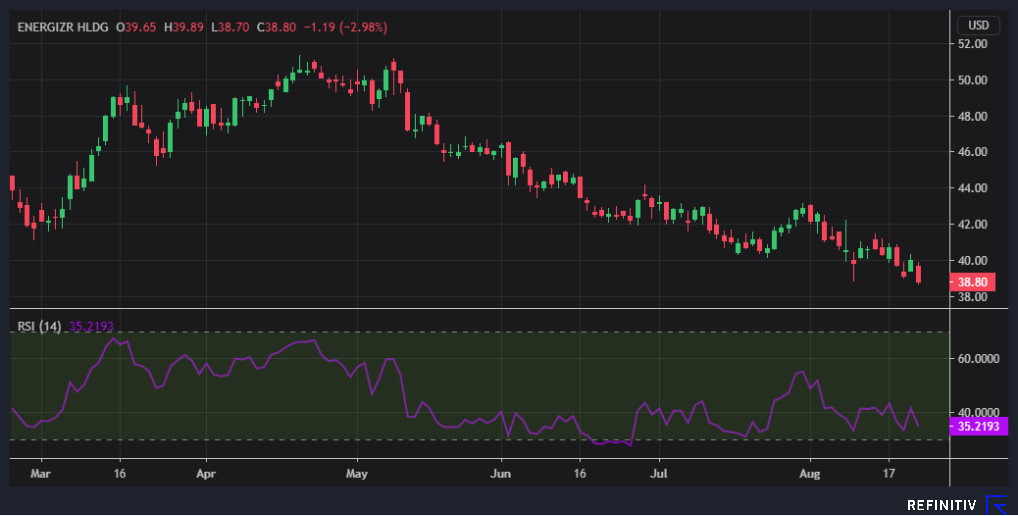Click the Mar date axis label

coord(40,474)
